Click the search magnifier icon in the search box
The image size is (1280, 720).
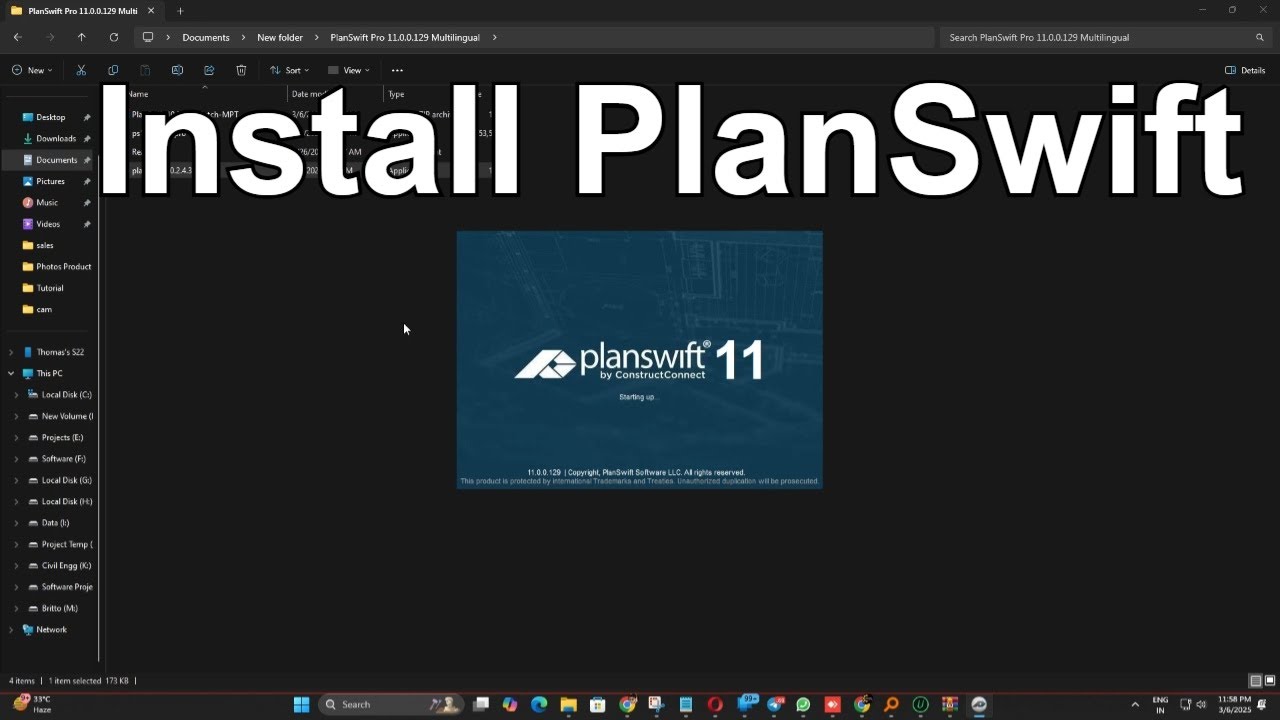tap(1260, 37)
